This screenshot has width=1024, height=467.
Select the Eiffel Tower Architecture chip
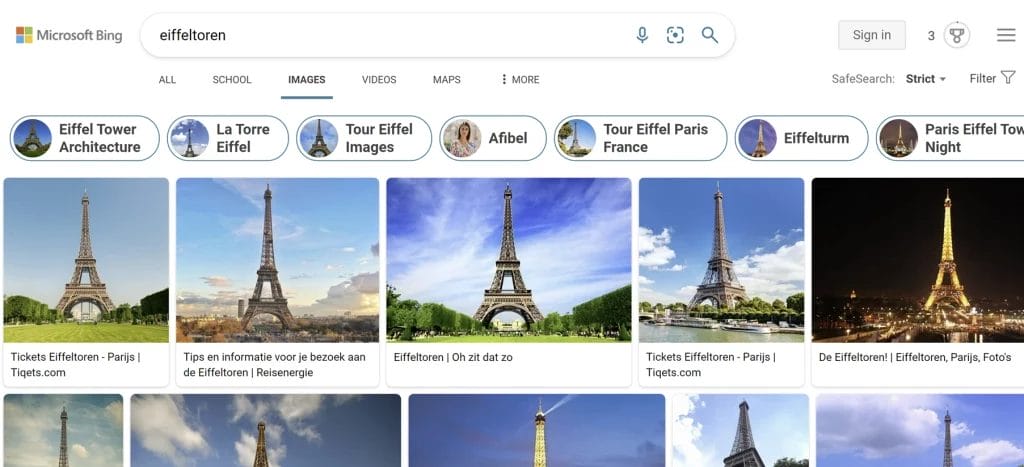pyautogui.click(x=85, y=138)
